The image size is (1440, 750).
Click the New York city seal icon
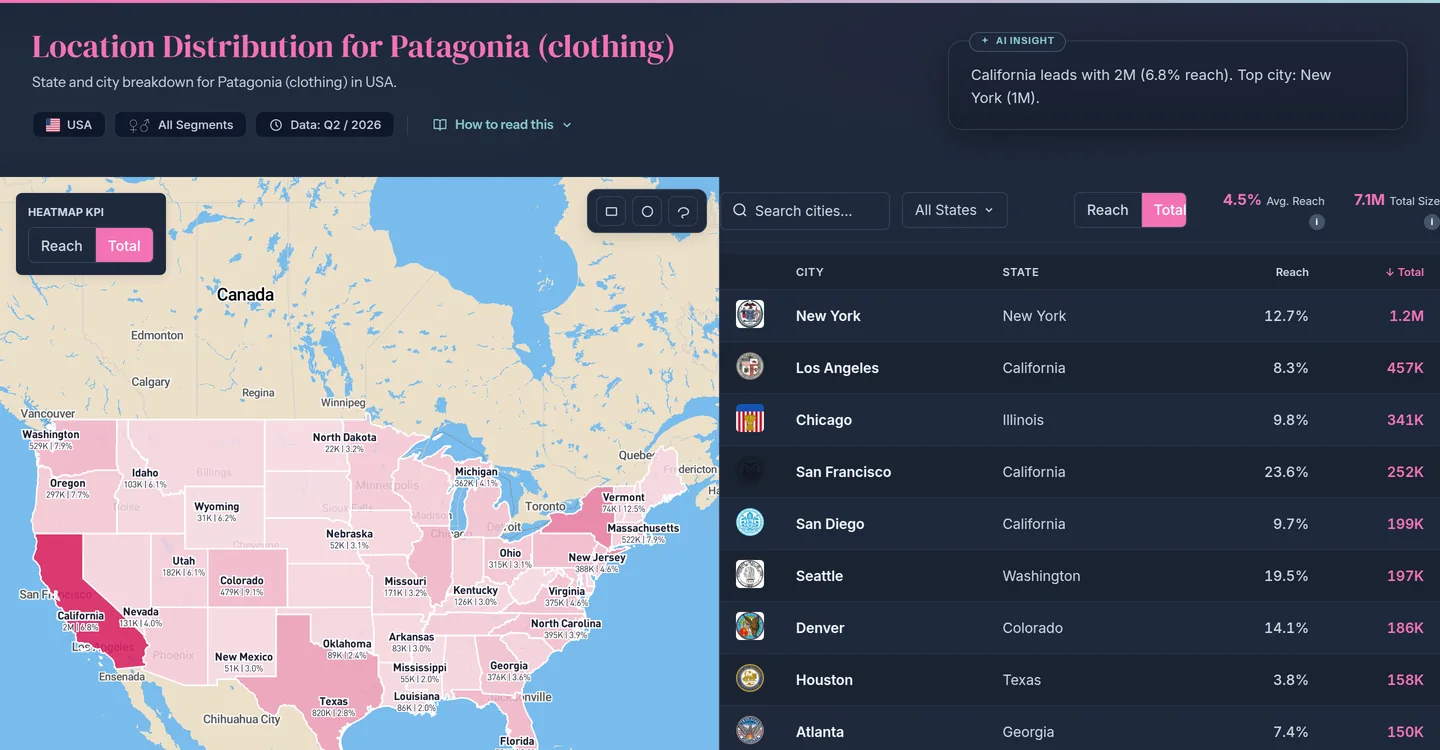750,314
